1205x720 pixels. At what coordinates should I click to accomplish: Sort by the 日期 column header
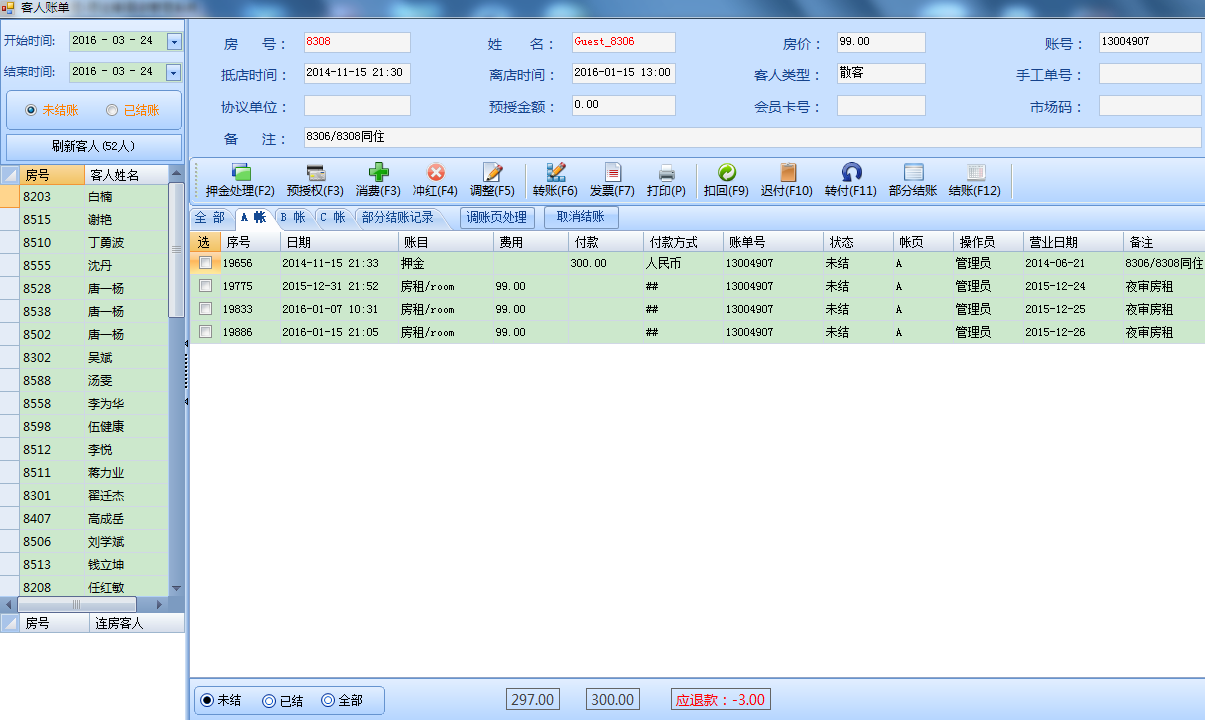pos(339,242)
